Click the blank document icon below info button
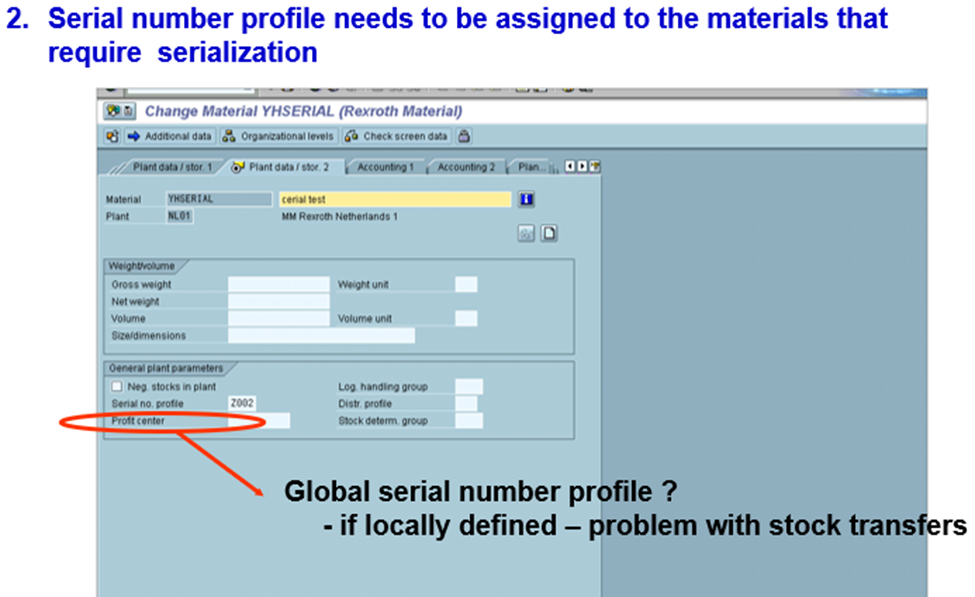The width and height of the screenshot is (975, 597). pyautogui.click(x=549, y=234)
